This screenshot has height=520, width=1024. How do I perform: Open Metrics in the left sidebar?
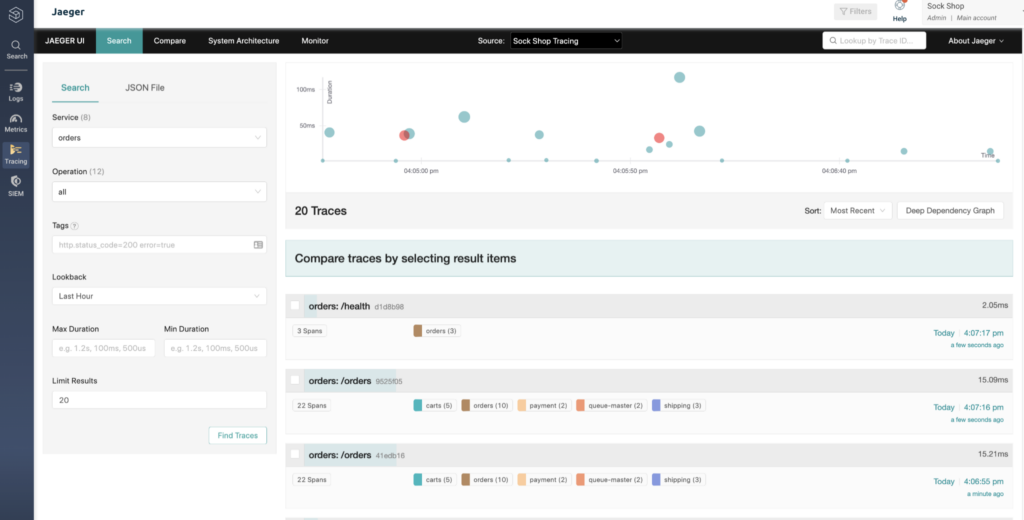[x=16, y=123]
